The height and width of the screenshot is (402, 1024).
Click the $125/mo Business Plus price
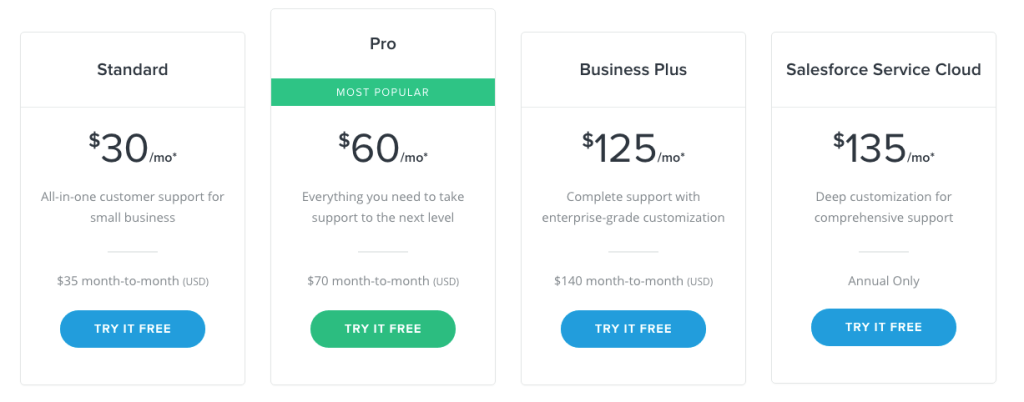(633, 149)
